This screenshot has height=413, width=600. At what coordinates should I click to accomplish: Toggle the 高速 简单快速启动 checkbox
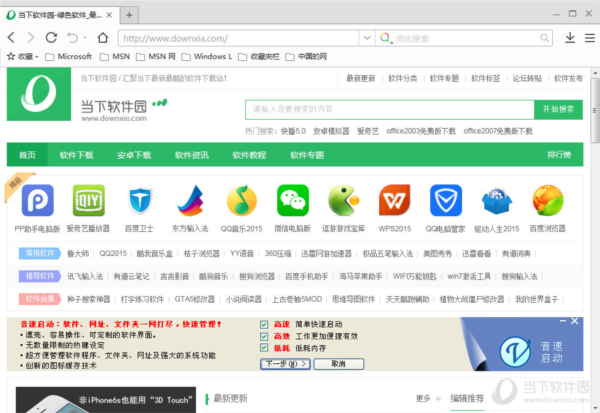pos(264,325)
